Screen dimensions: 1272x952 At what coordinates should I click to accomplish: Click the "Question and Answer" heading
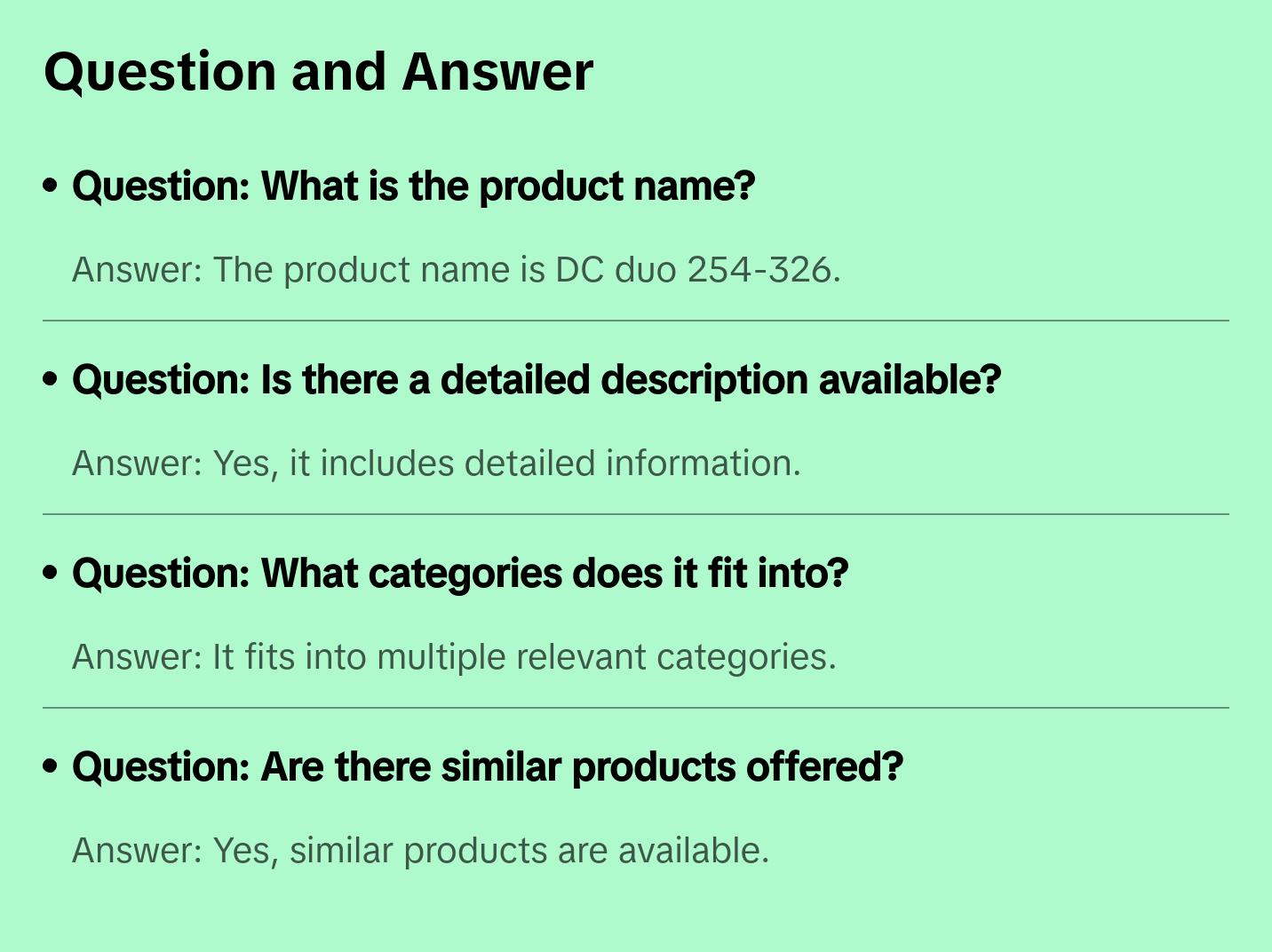(318, 72)
